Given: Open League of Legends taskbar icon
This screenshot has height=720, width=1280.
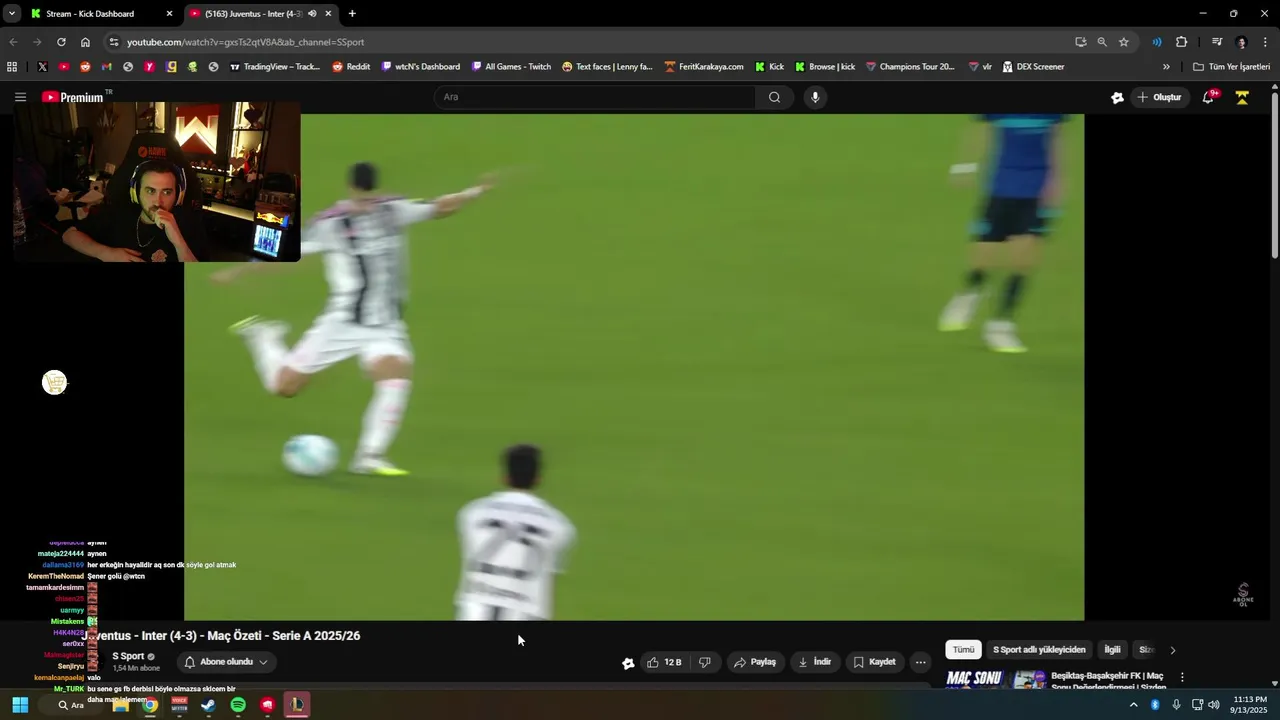Looking at the screenshot, I should (297, 705).
